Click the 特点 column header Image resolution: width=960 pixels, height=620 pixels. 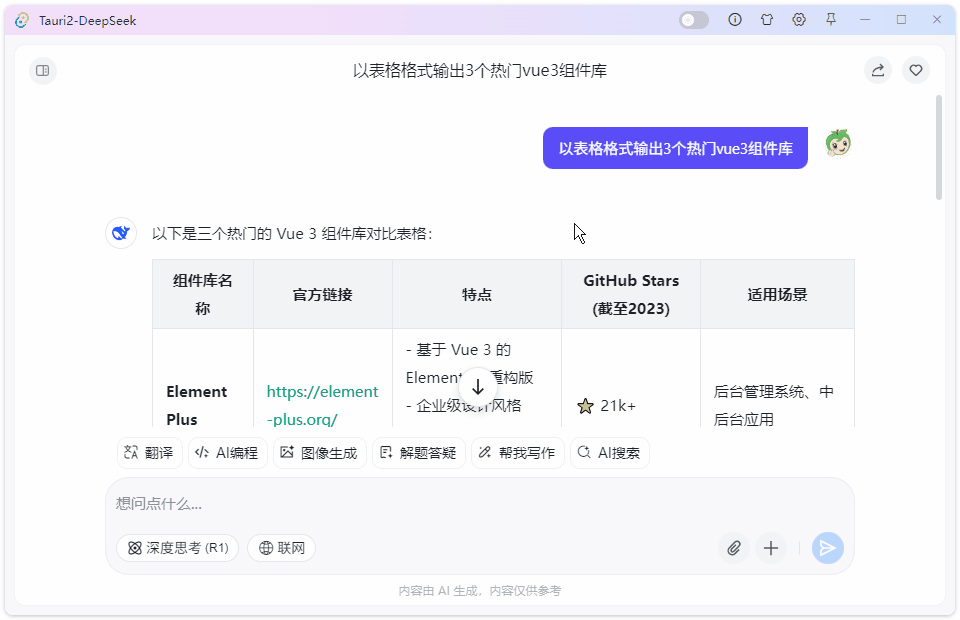click(477, 294)
